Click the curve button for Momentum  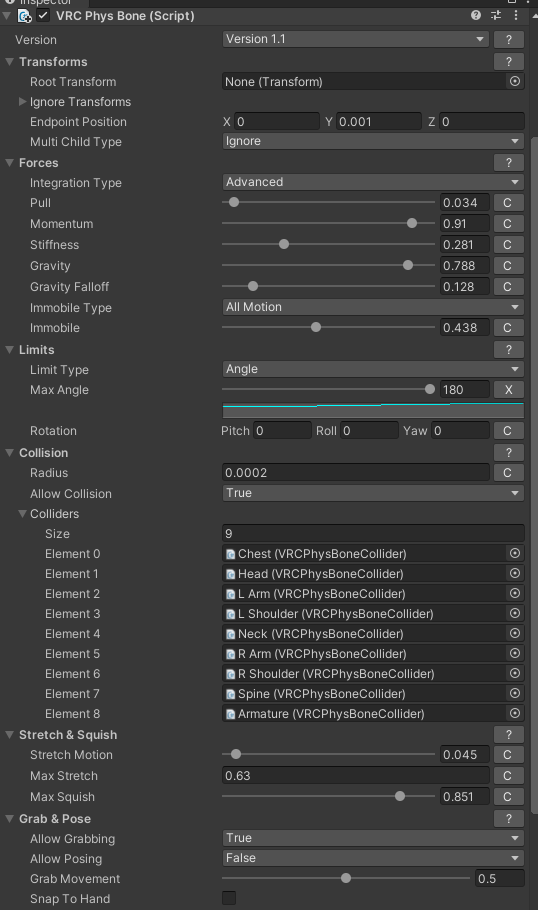509,223
